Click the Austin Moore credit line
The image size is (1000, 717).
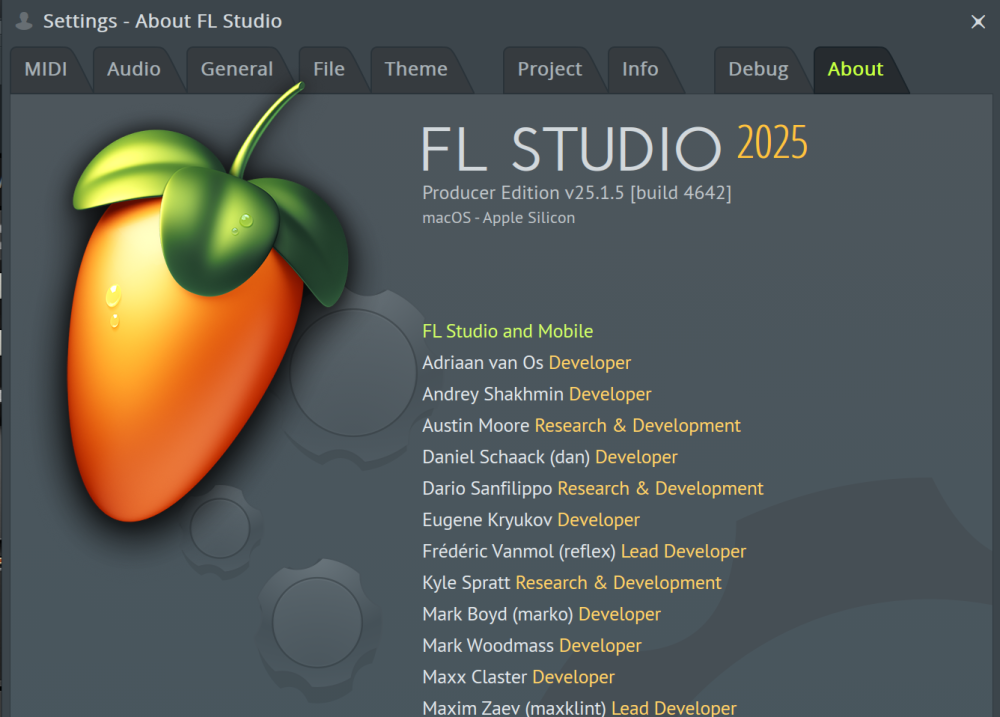tap(581, 425)
